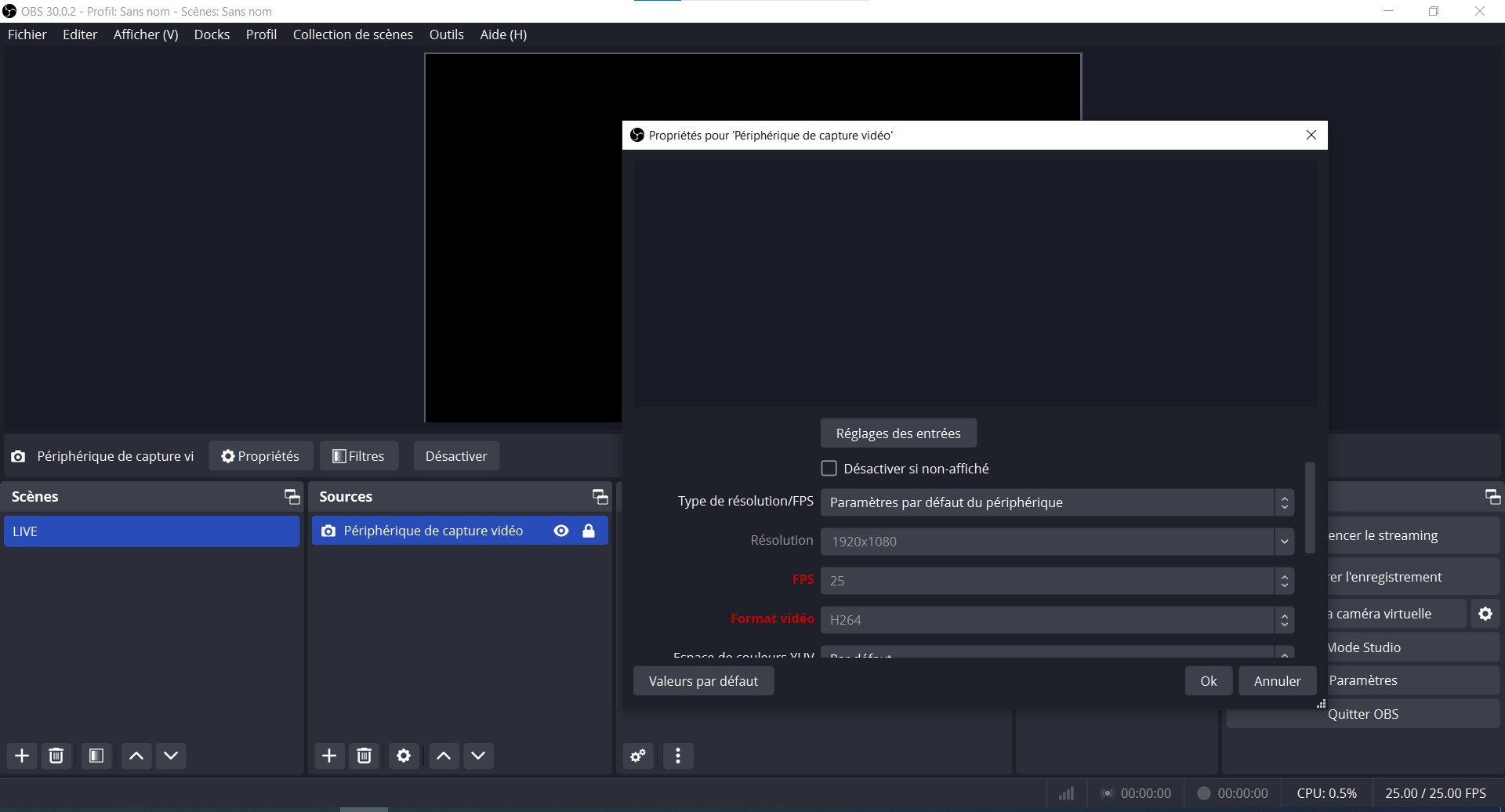Hide the Périphérique de capture vidéo source
The height and width of the screenshot is (812, 1505).
[x=561, y=531]
